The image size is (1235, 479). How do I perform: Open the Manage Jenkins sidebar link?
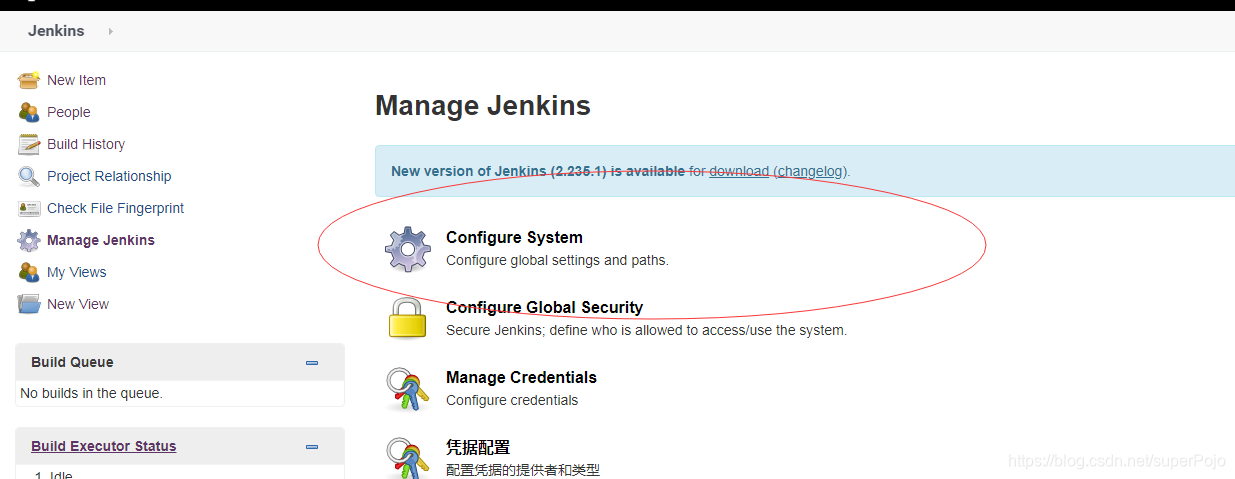[101, 240]
